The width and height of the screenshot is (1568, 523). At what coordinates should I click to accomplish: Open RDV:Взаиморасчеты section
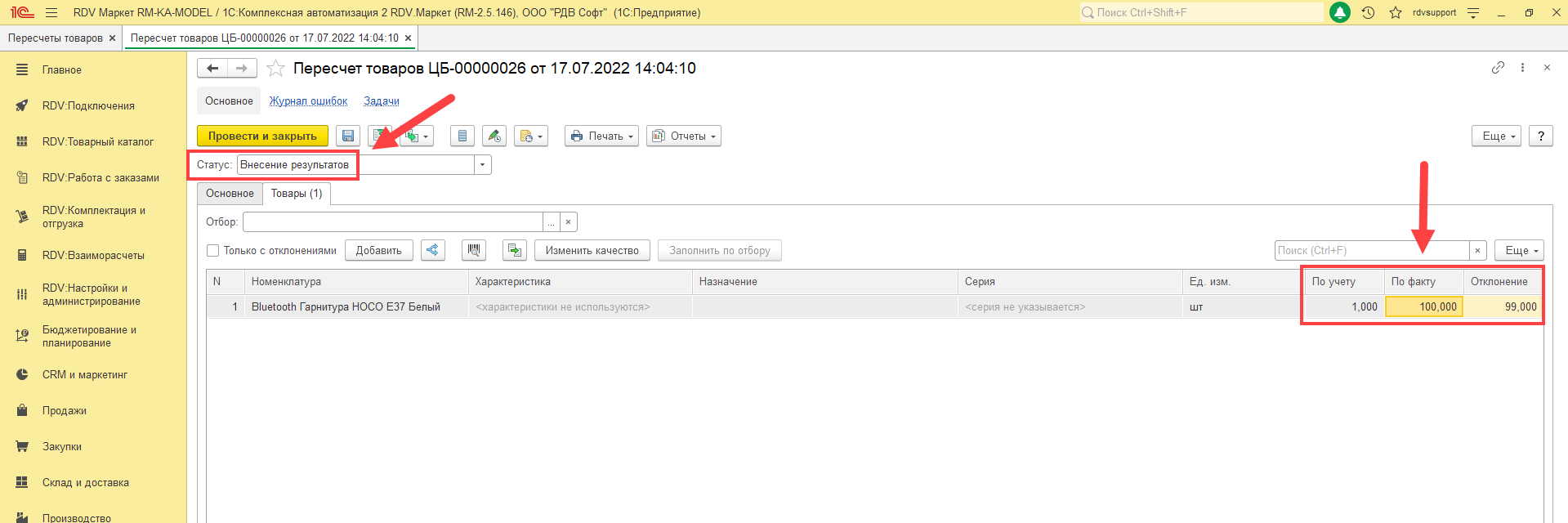pyautogui.click(x=93, y=256)
